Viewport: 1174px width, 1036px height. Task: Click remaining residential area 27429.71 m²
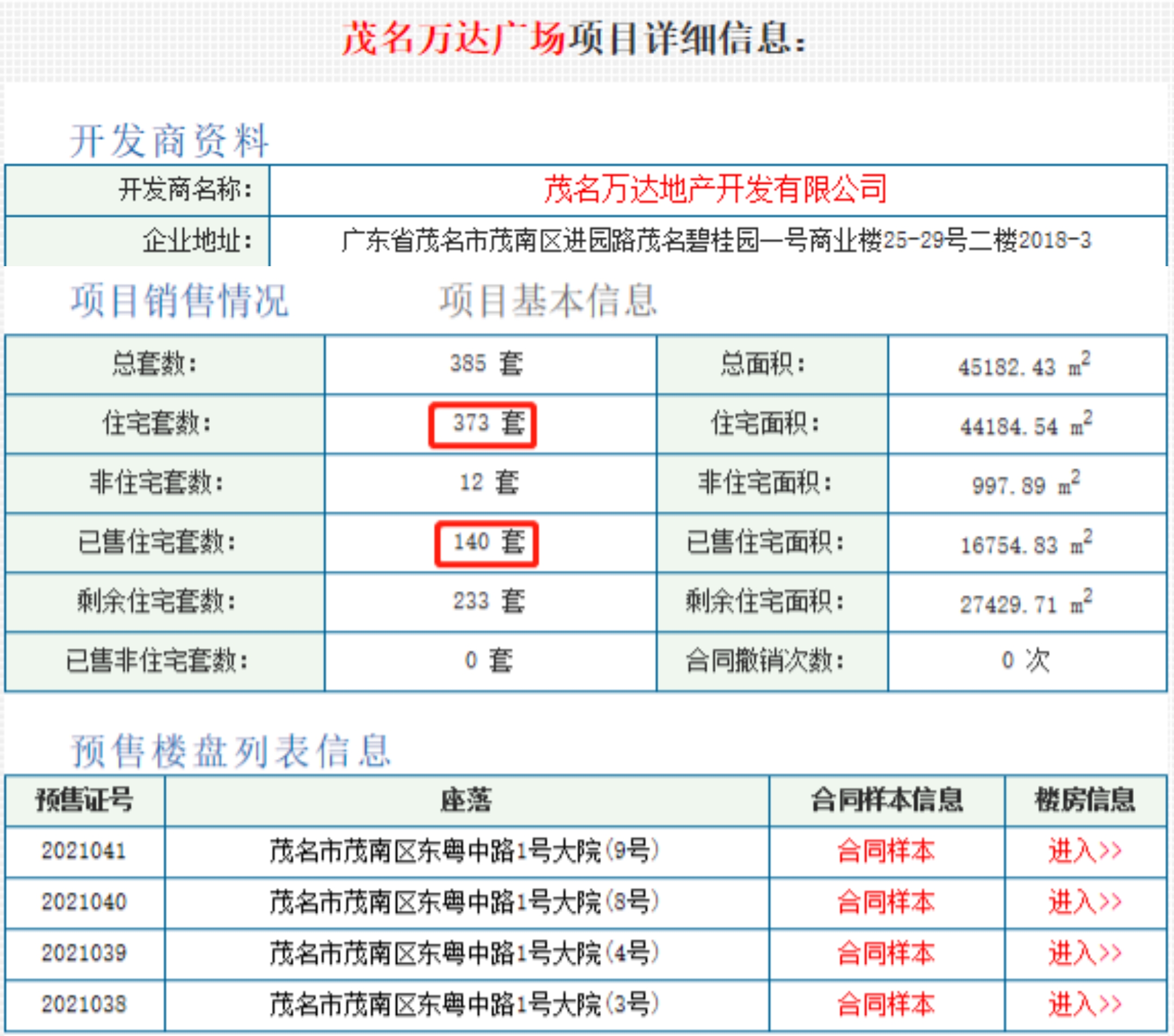pos(1025,601)
